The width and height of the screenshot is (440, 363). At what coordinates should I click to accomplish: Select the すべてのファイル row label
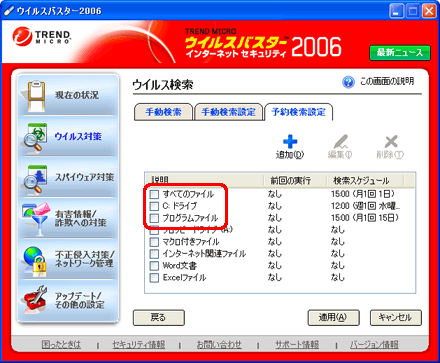[188, 194]
